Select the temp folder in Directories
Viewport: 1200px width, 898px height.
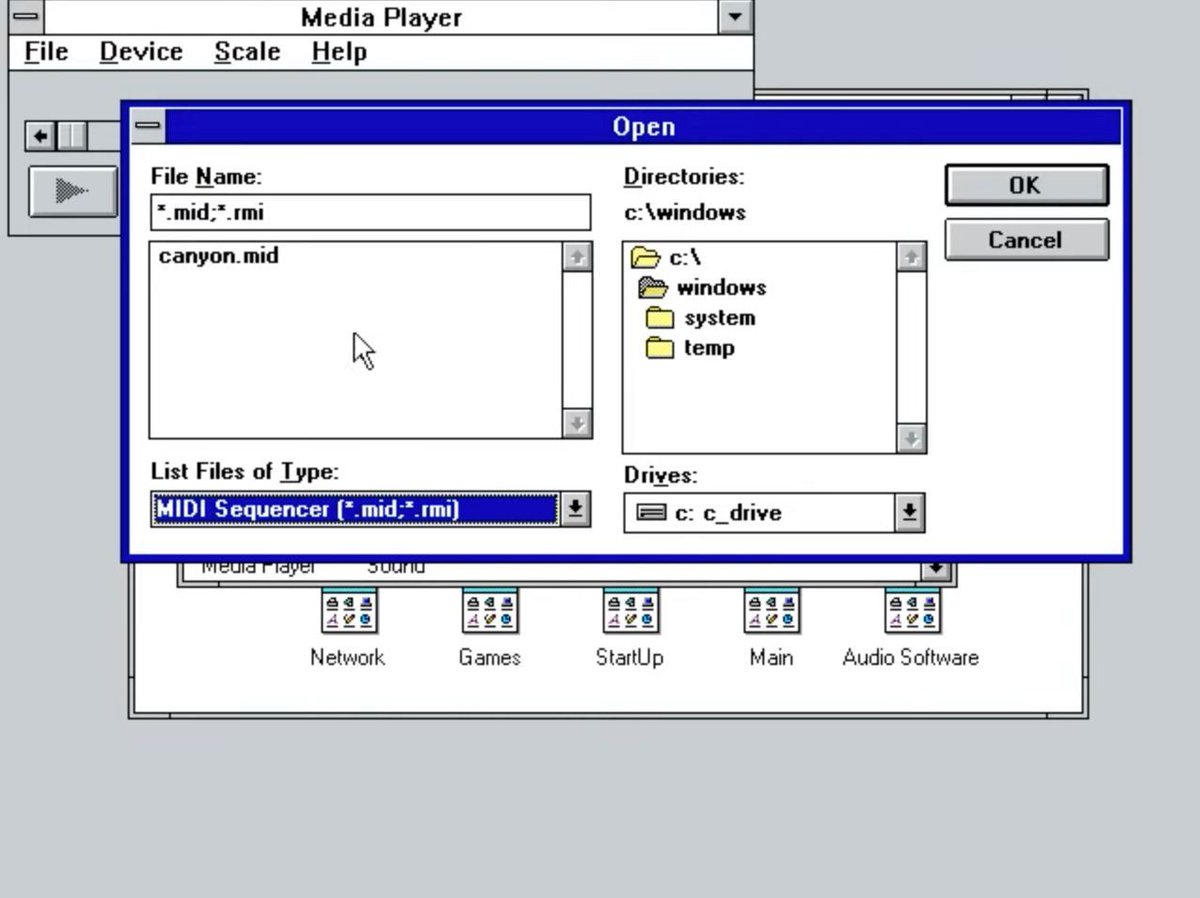pos(691,348)
